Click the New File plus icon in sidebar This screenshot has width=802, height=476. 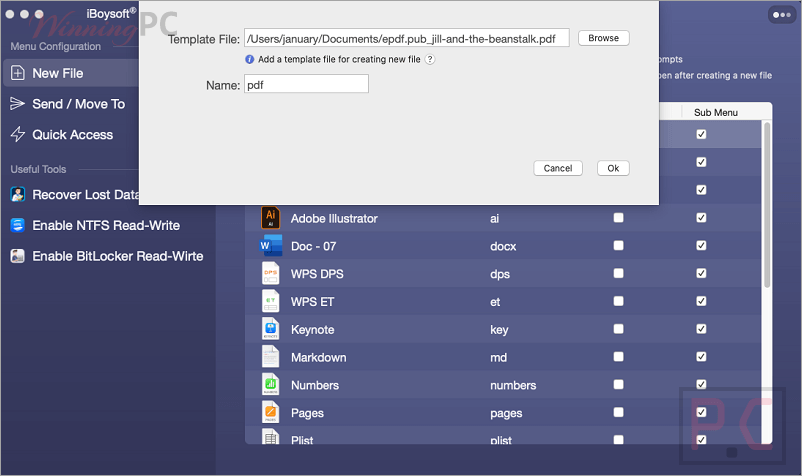click(x=17, y=73)
